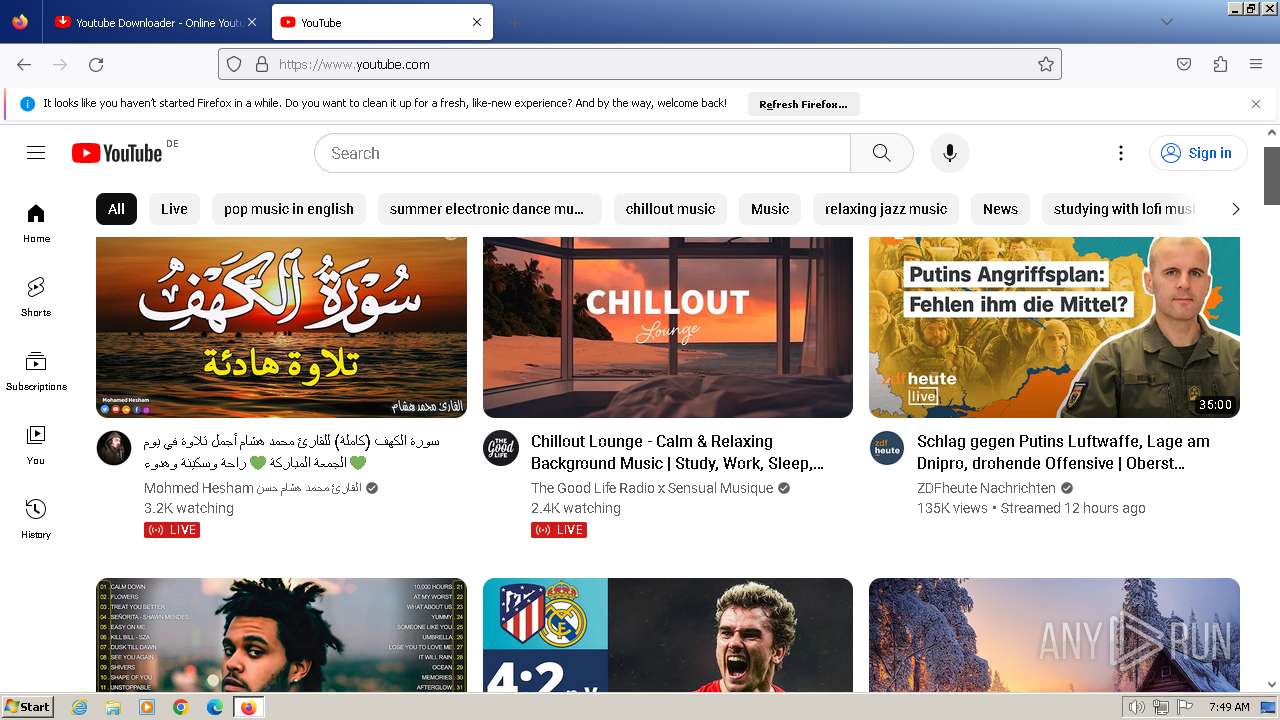Screen dimensions: 1280x720
Task: Close the YouTube browser tab
Action: click(477, 22)
